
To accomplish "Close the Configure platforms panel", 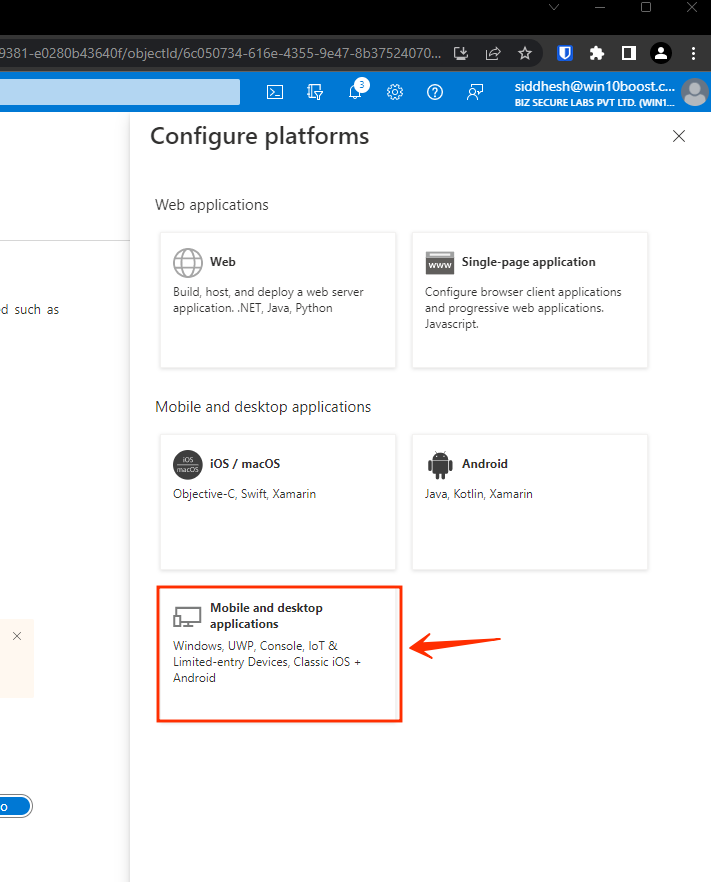I will click(x=679, y=136).
